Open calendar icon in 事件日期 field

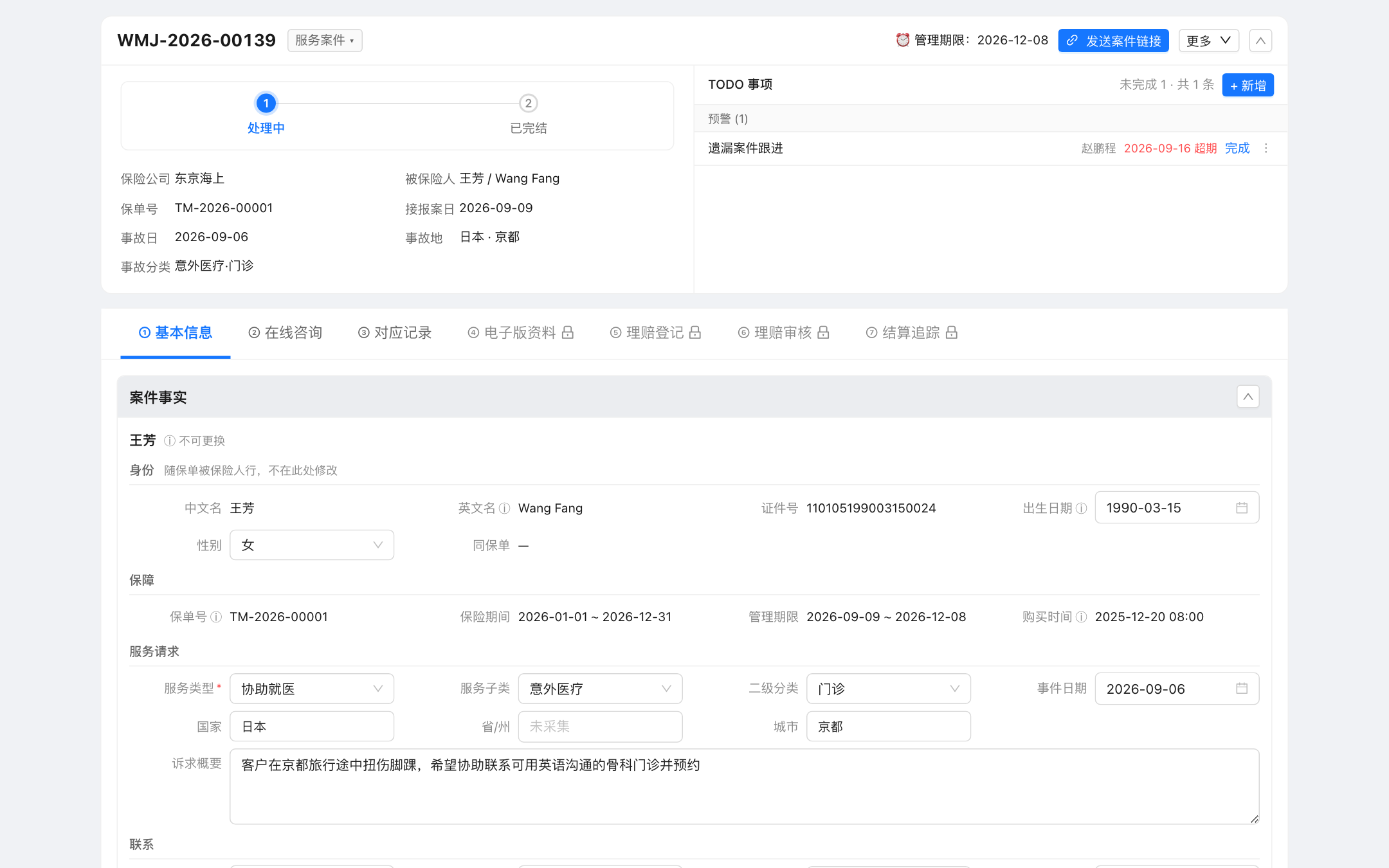[1241, 689]
